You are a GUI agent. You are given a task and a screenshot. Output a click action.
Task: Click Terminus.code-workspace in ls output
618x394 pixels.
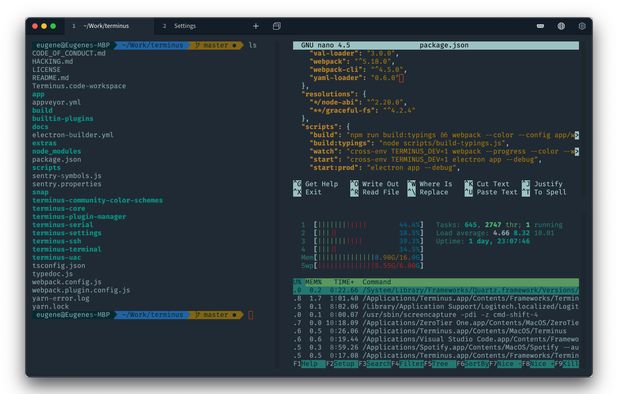pos(79,86)
